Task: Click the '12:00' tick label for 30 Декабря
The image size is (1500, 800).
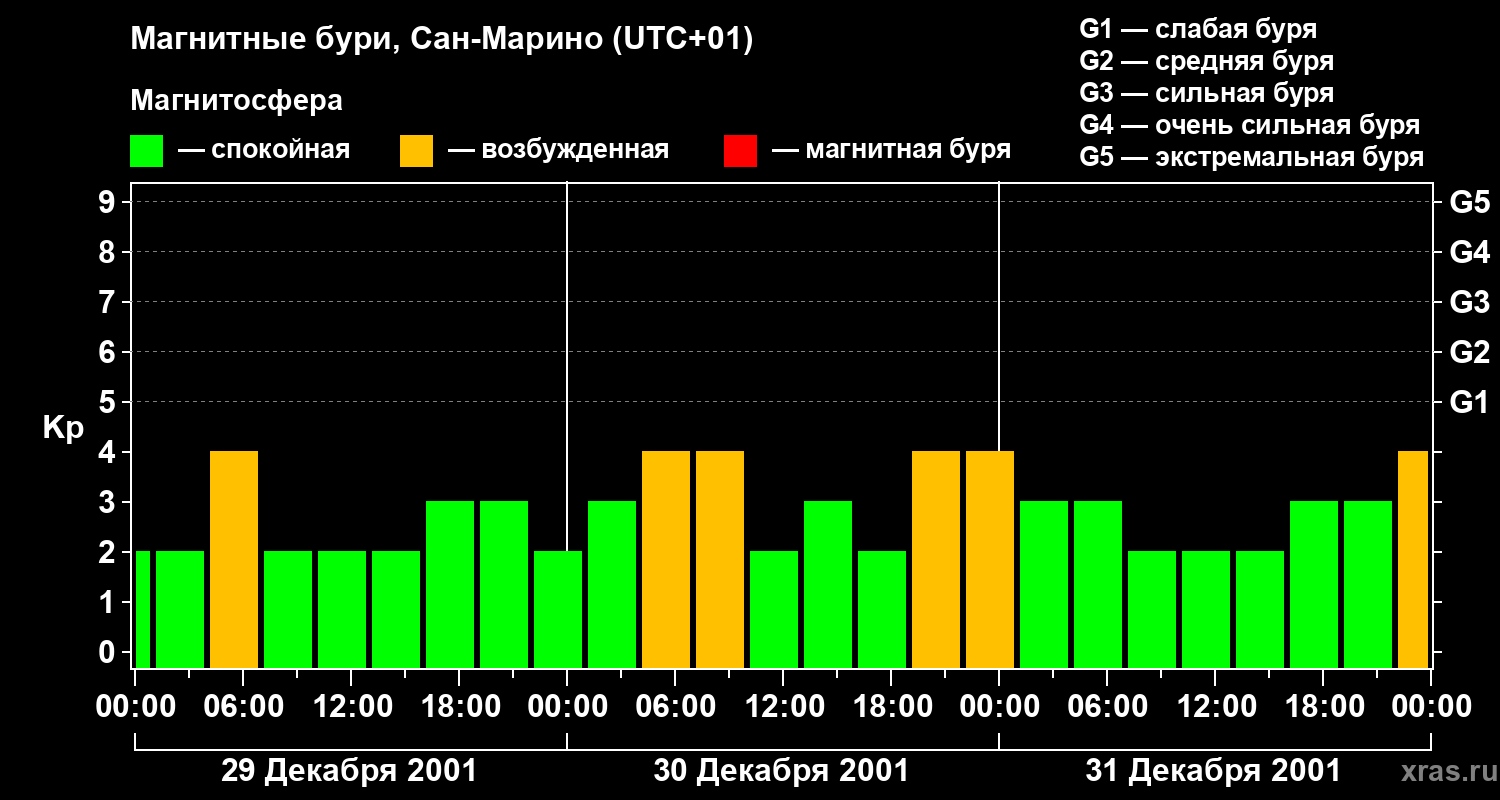Action: point(783,706)
